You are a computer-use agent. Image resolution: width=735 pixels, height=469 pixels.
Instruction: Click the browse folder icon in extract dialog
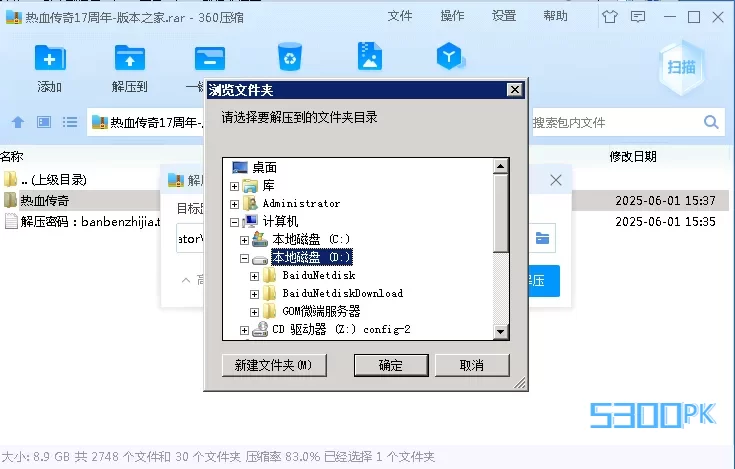coord(542,238)
